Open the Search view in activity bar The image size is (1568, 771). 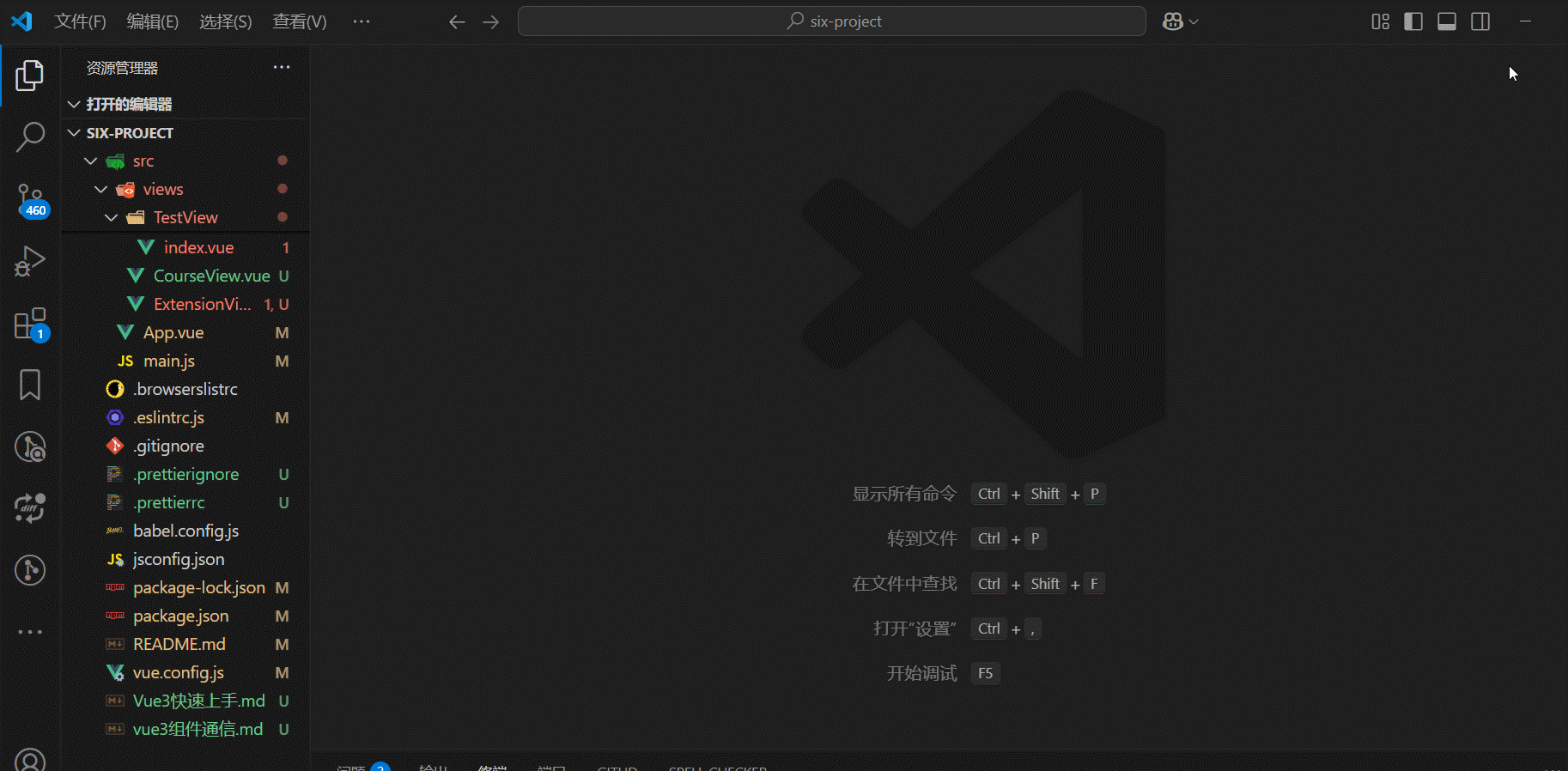[30, 137]
